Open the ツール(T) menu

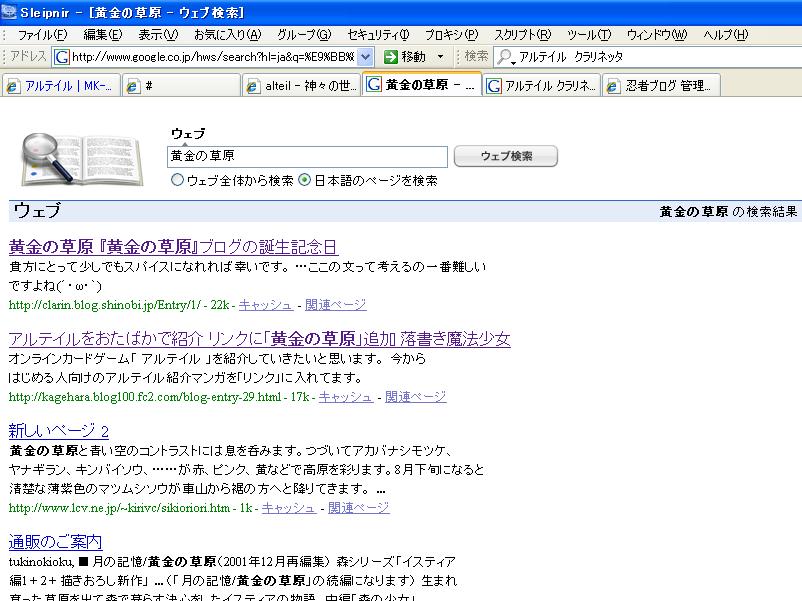click(x=589, y=35)
